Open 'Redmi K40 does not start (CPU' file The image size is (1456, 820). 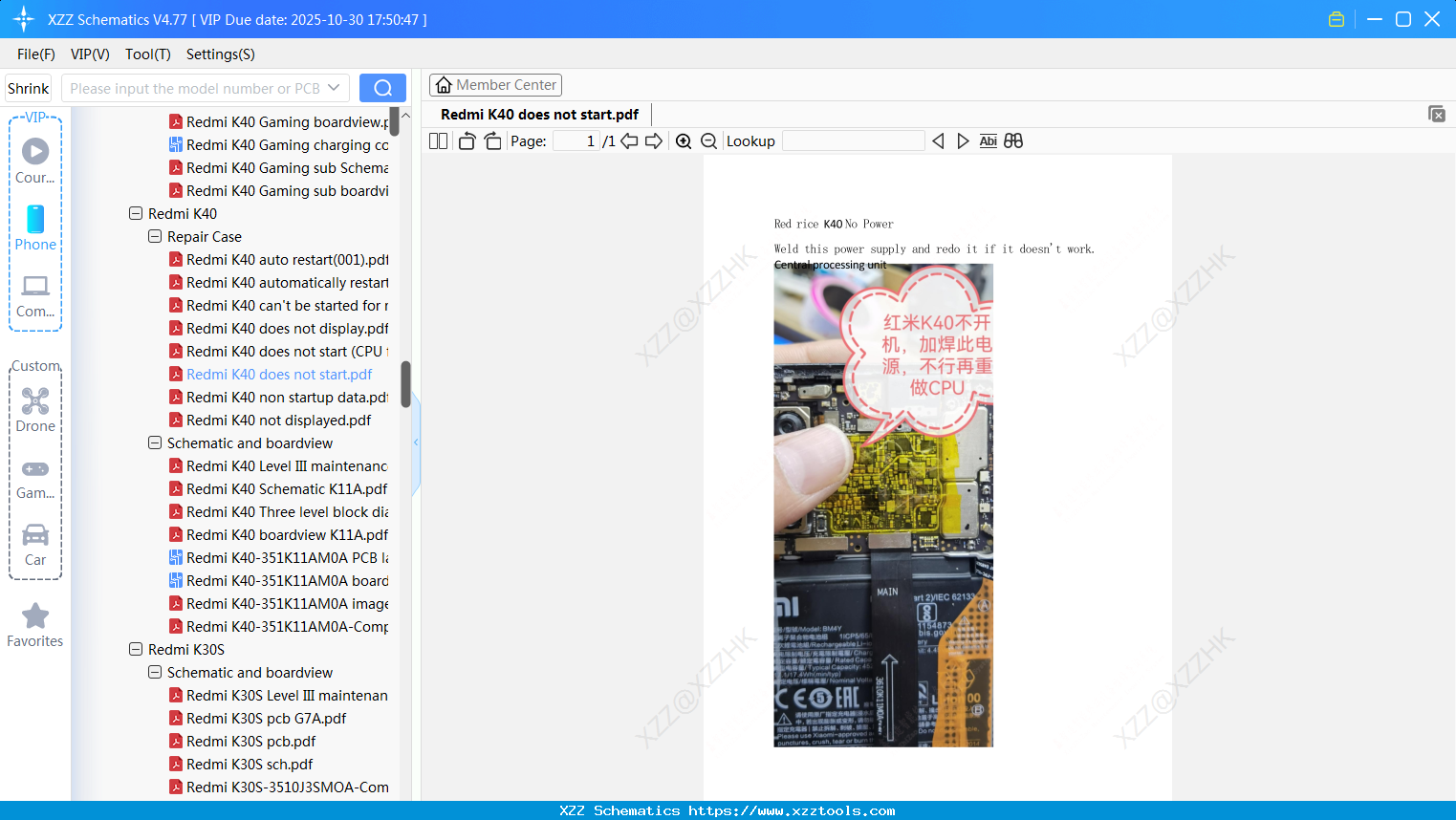pyautogui.click(x=279, y=352)
